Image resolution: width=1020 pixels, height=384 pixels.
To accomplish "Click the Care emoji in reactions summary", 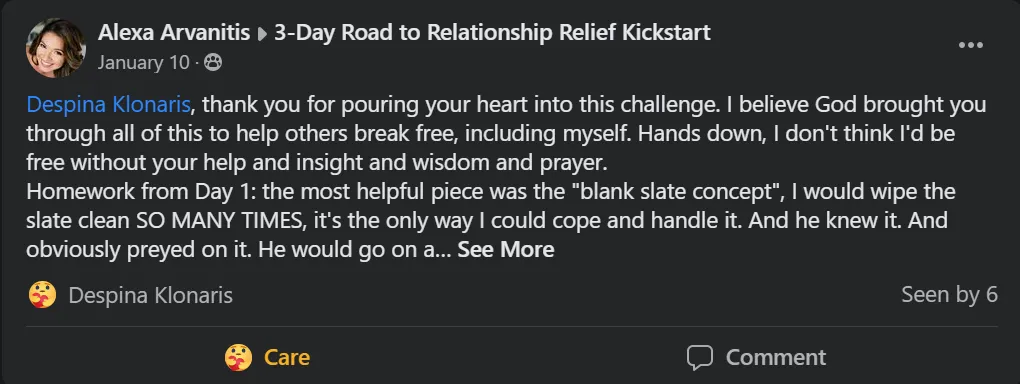I will pos(42,295).
